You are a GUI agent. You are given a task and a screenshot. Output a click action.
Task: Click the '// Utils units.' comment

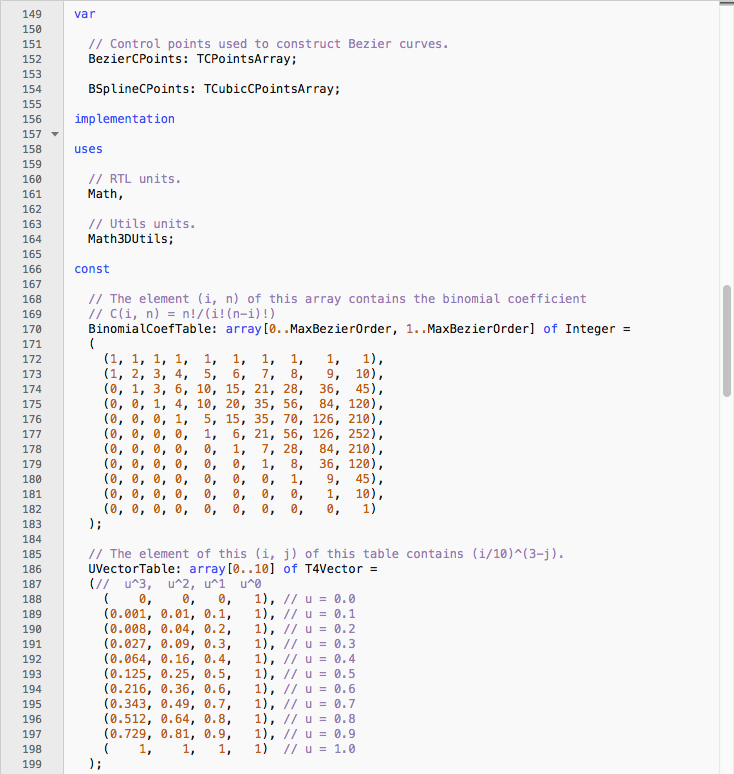click(142, 224)
